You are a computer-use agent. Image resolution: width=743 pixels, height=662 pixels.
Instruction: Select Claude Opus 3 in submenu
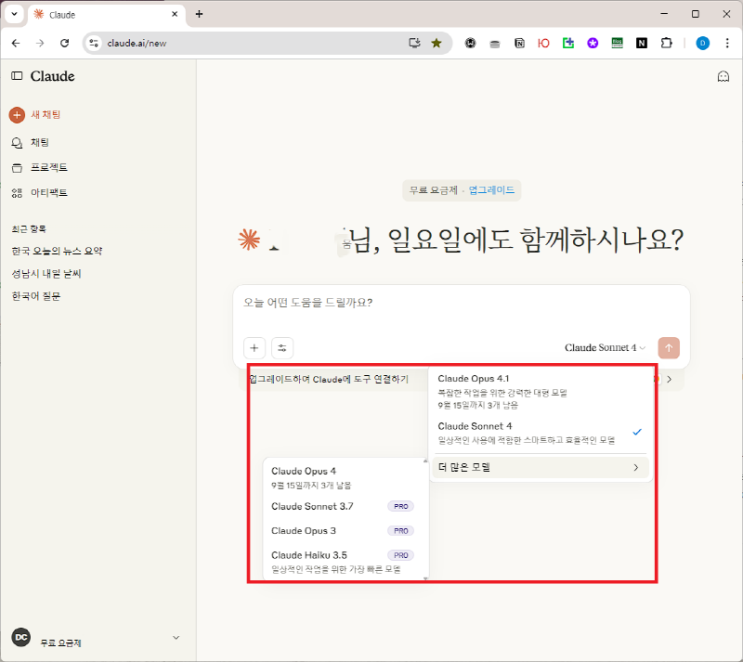click(345, 531)
